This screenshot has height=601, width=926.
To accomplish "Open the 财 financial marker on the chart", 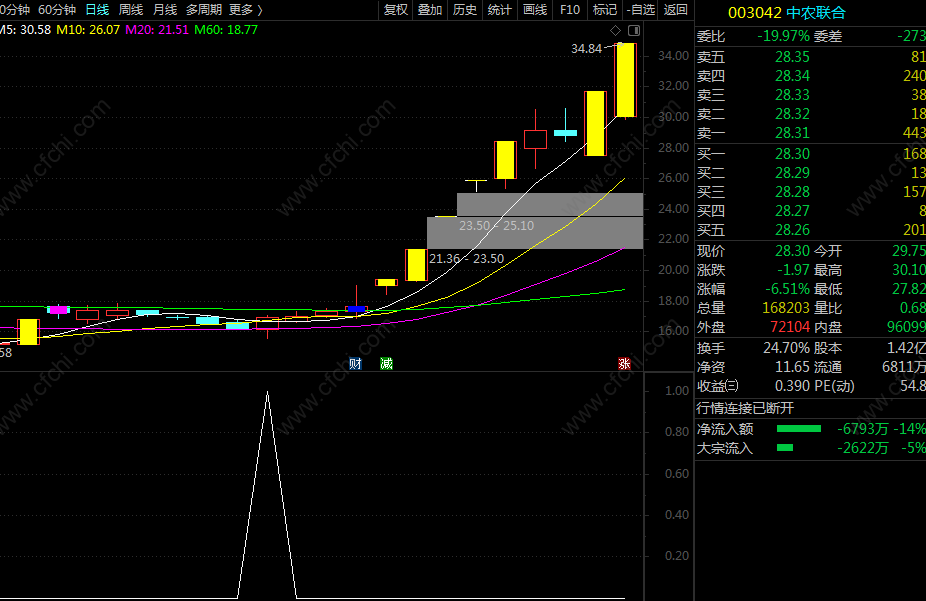I will click(355, 364).
